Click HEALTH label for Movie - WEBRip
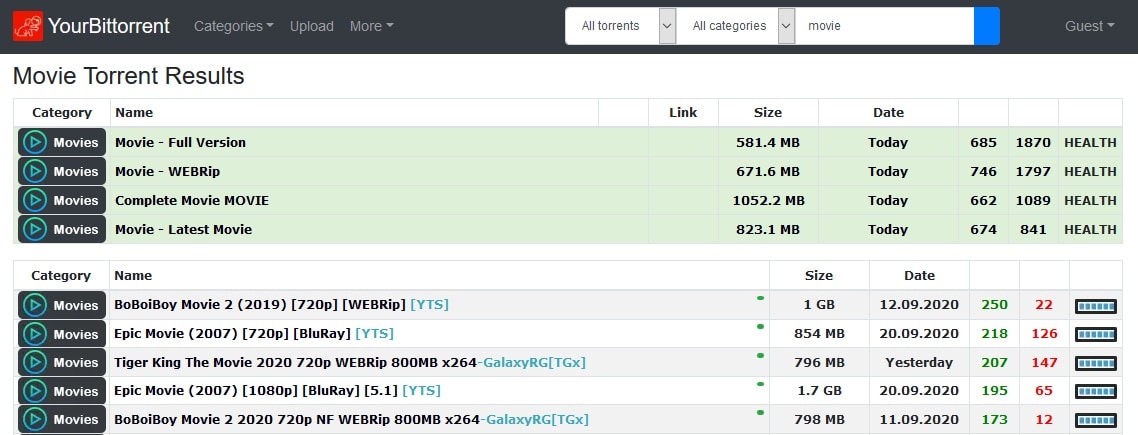1138x435 pixels. coord(1090,171)
